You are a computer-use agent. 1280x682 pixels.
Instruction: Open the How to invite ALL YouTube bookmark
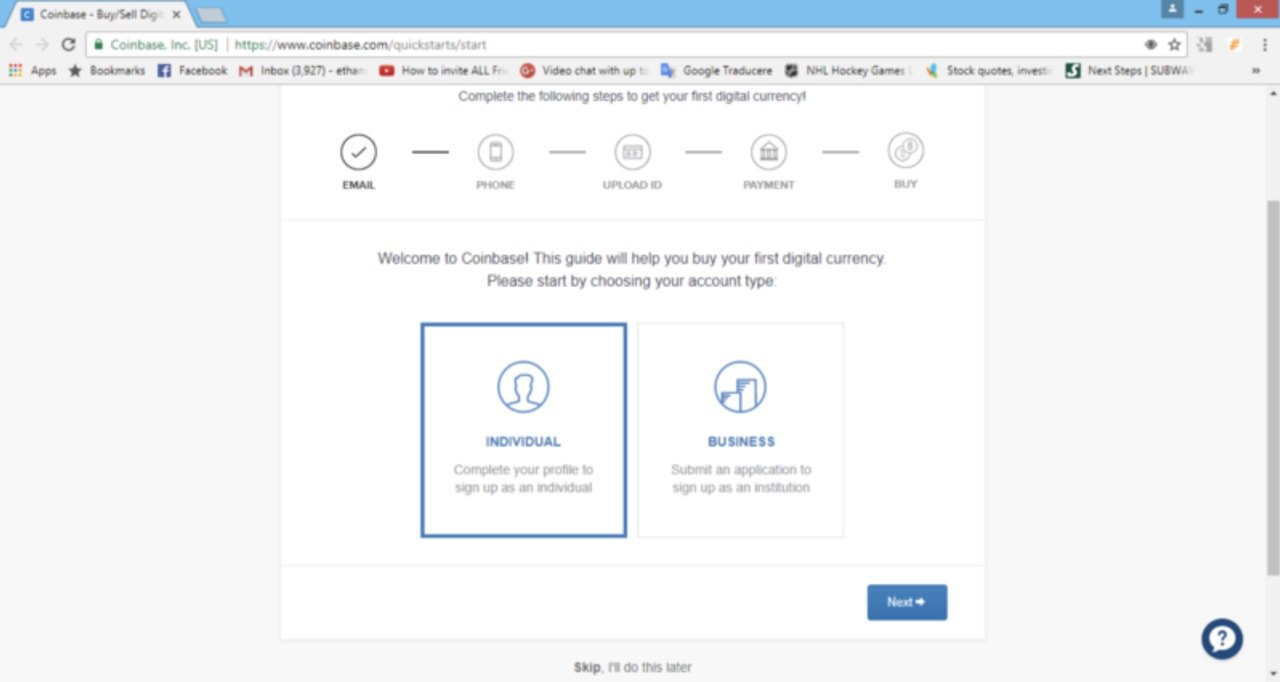coord(444,71)
